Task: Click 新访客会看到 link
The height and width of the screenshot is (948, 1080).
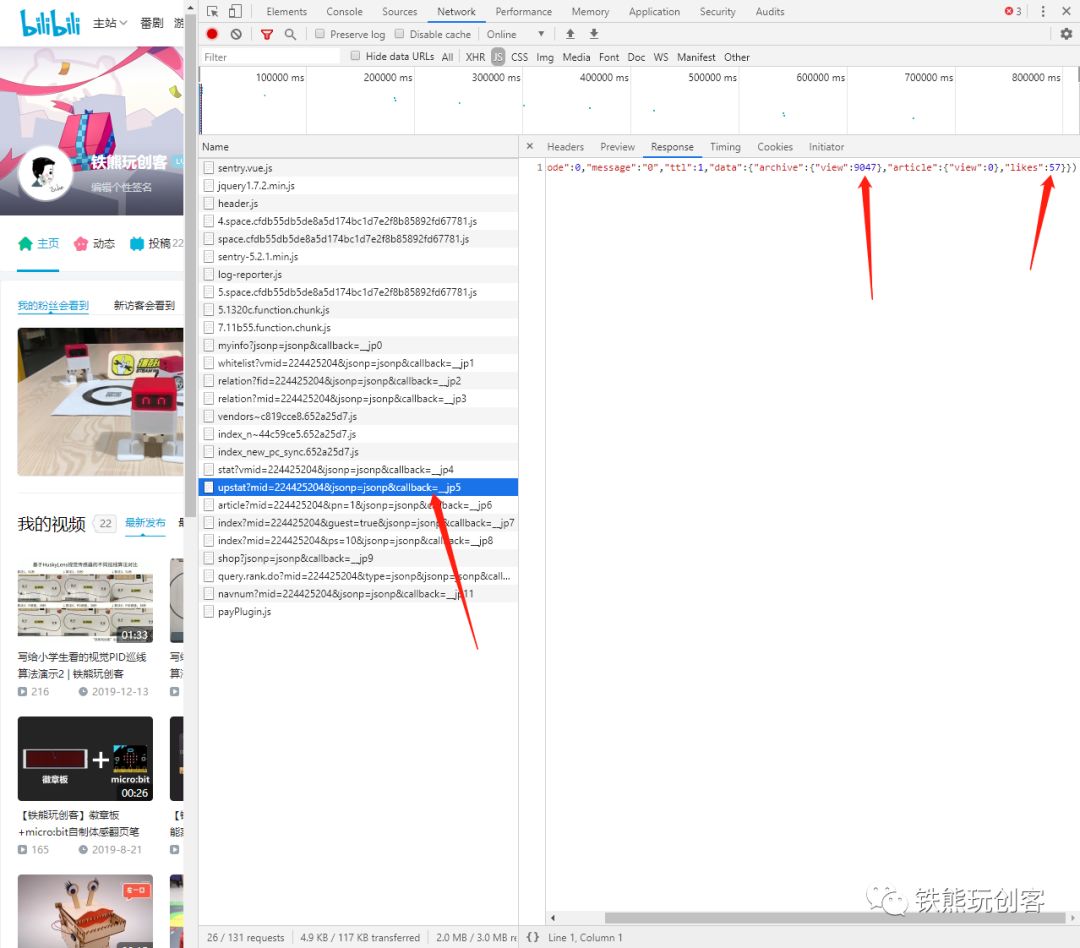Action: tap(144, 305)
